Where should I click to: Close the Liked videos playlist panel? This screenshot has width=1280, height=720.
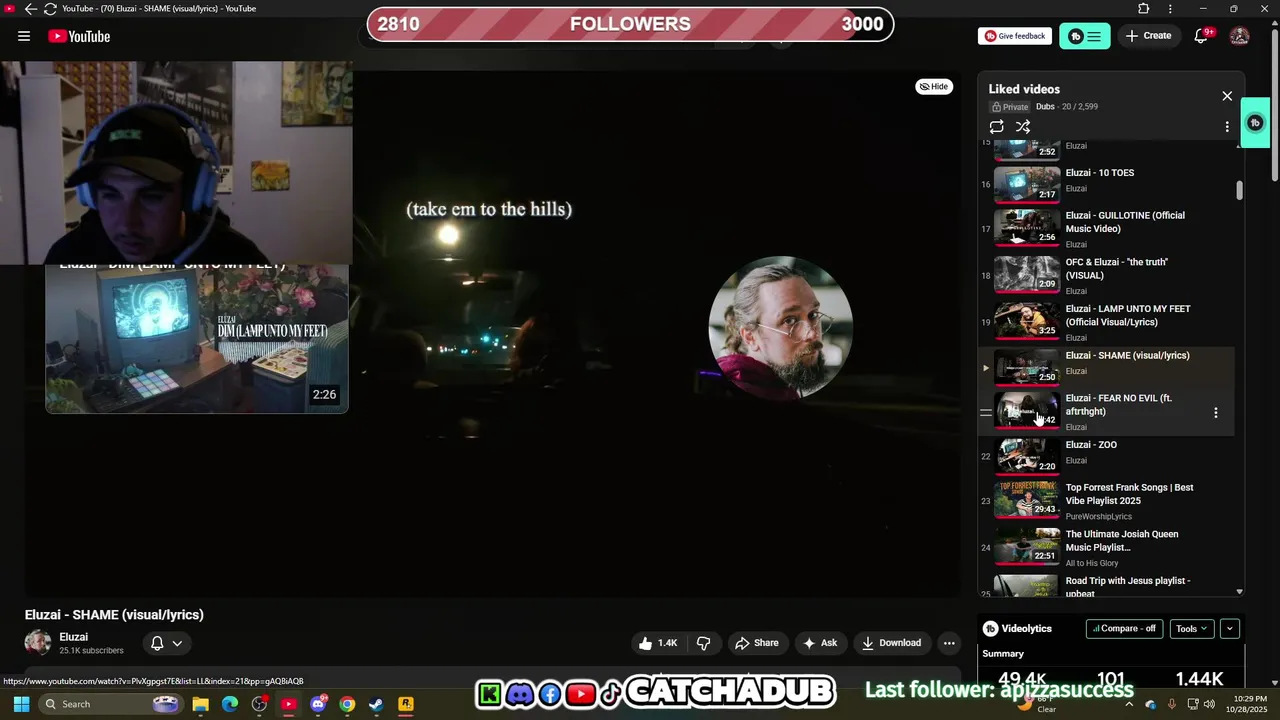(x=1227, y=96)
